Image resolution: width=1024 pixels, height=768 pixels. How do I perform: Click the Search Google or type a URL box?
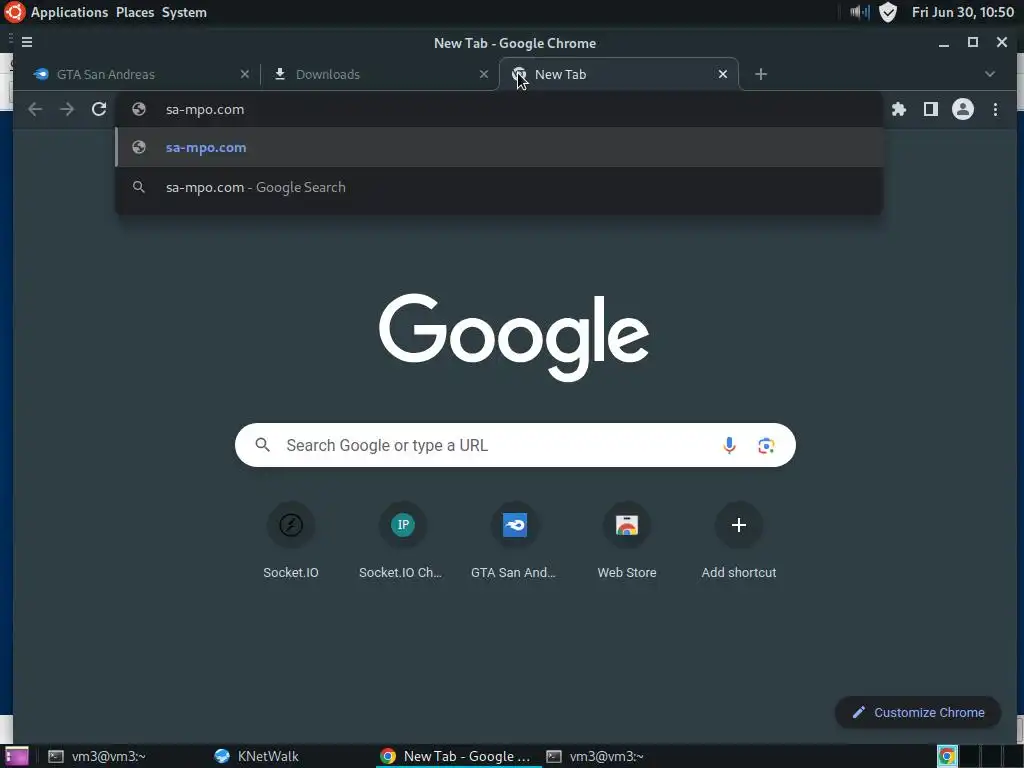click(515, 445)
